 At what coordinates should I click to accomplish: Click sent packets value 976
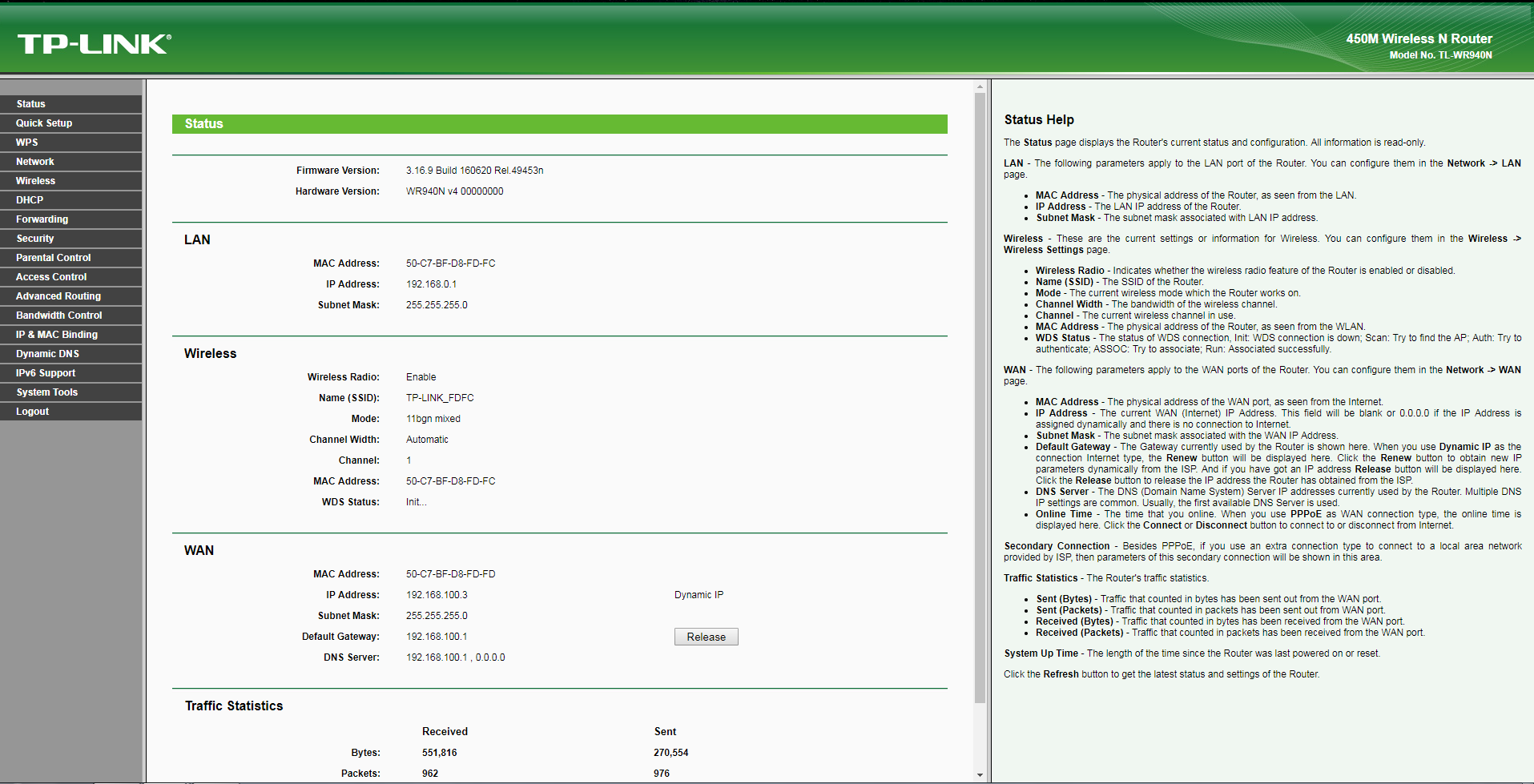(x=662, y=774)
